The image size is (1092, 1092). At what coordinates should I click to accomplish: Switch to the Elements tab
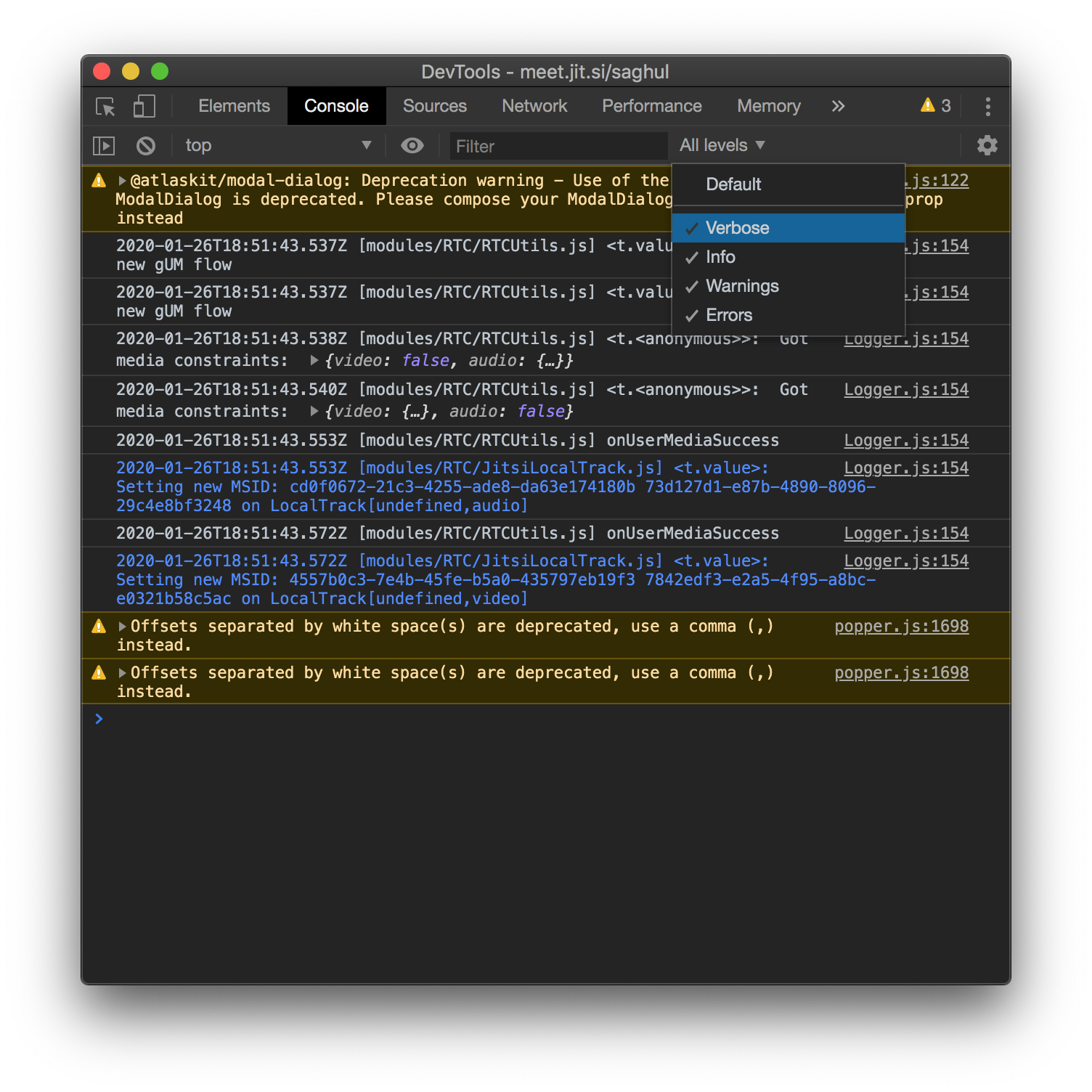(x=234, y=106)
